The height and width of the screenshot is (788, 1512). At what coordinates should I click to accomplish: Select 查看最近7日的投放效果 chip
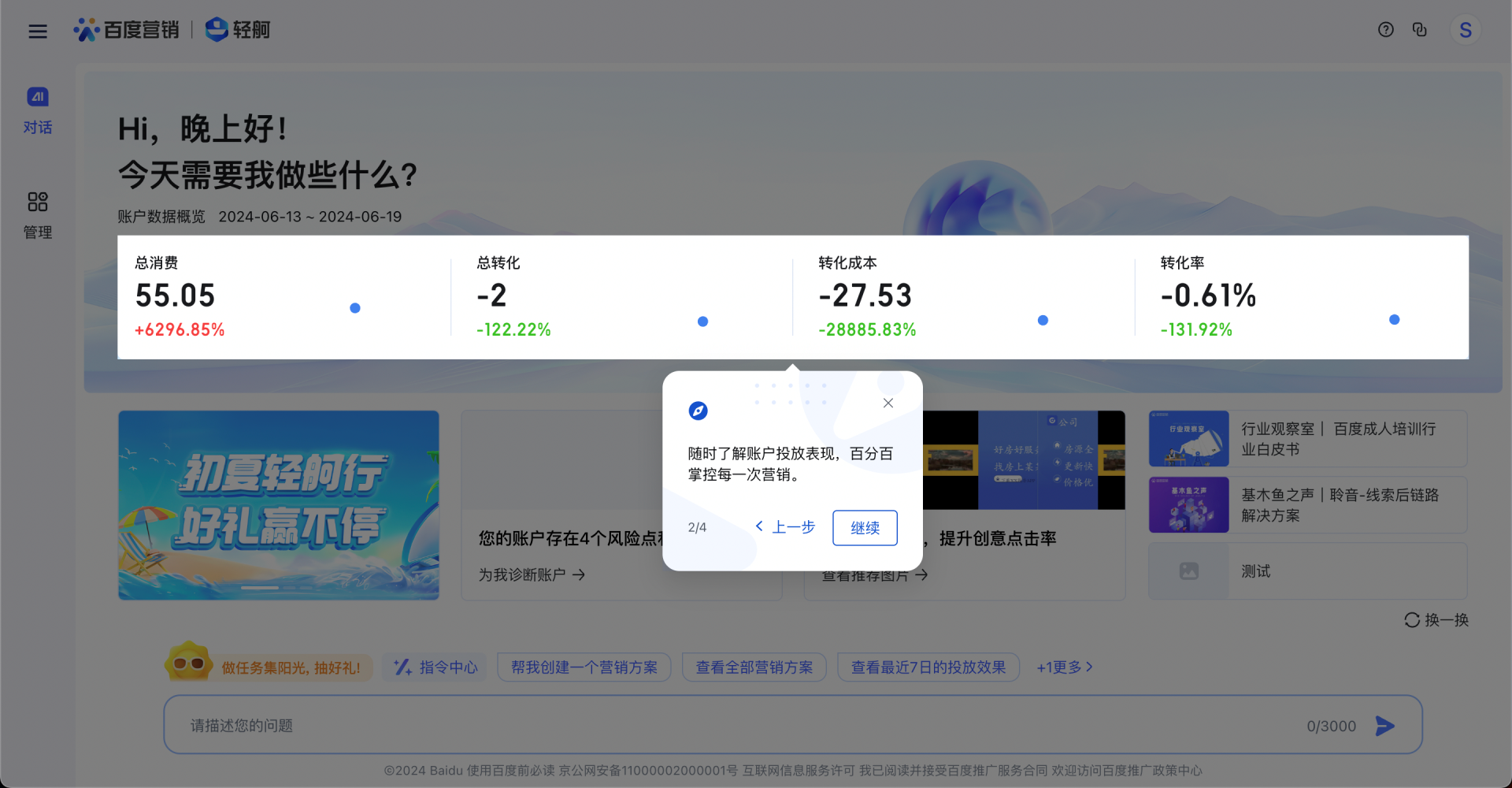[928, 667]
